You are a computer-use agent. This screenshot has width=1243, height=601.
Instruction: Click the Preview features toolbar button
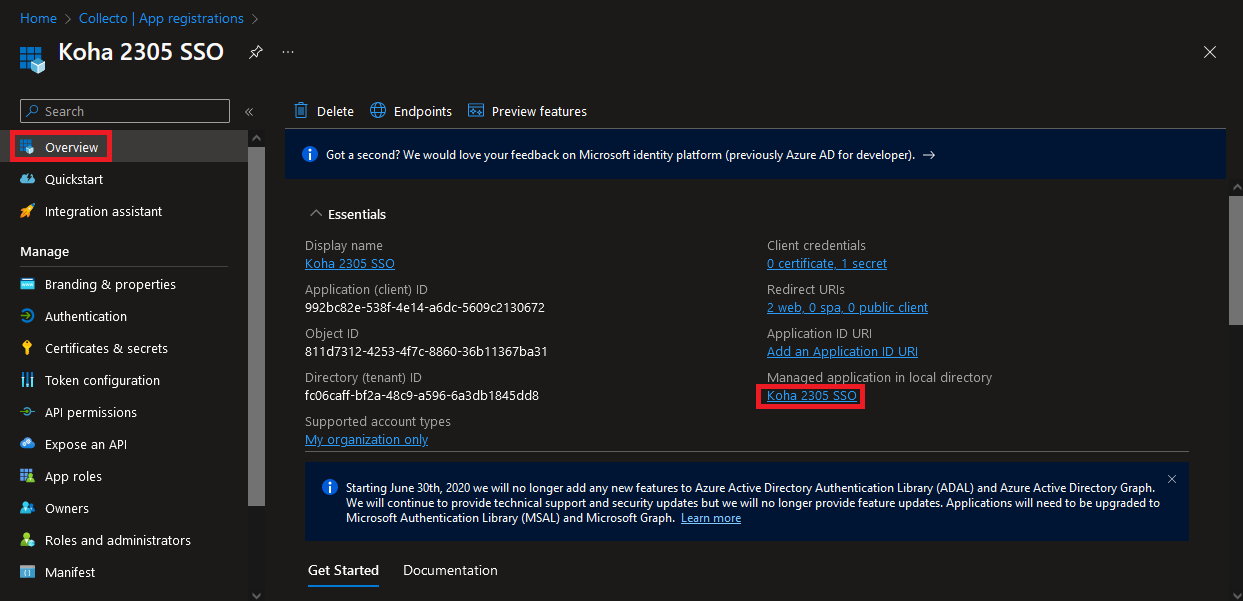click(x=527, y=111)
